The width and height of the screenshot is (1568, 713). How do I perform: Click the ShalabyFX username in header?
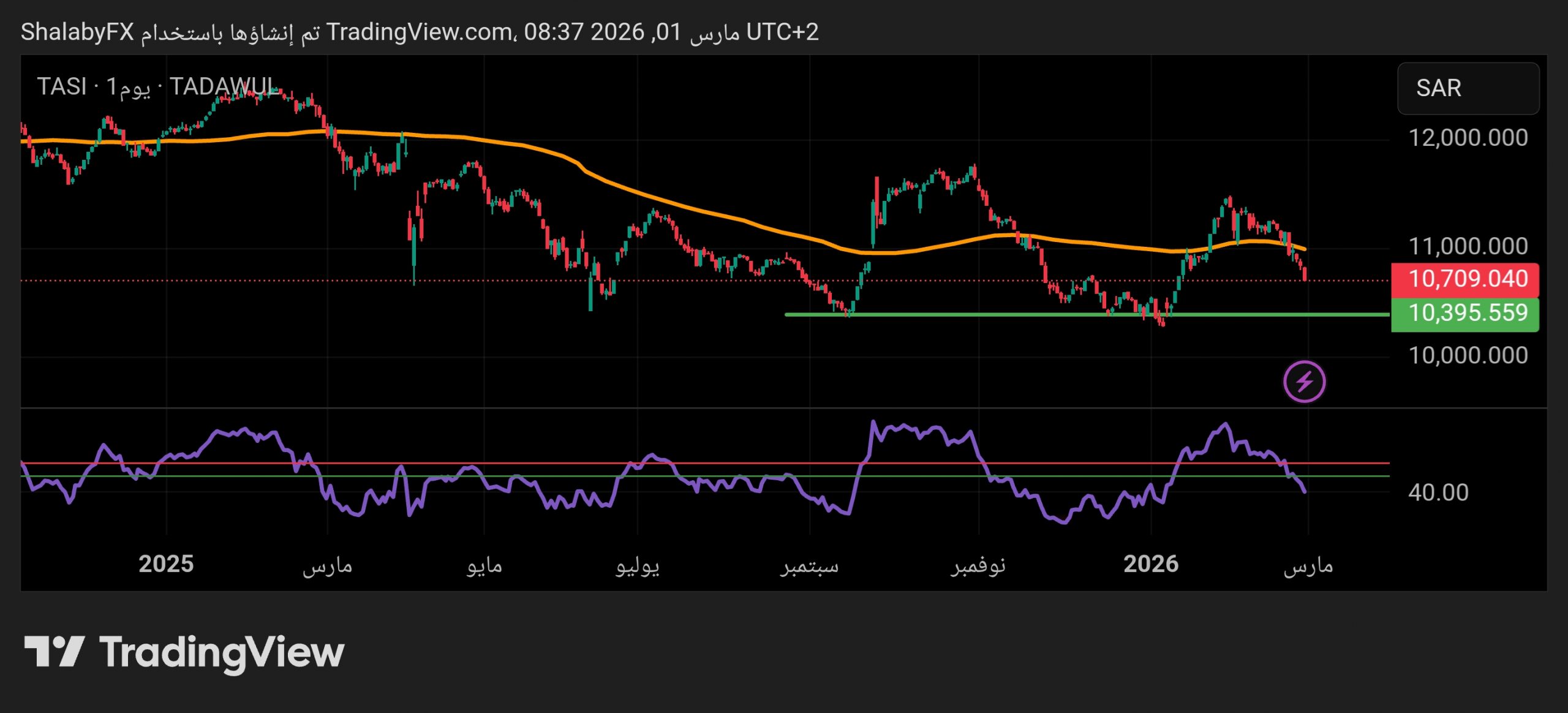[x=77, y=32]
